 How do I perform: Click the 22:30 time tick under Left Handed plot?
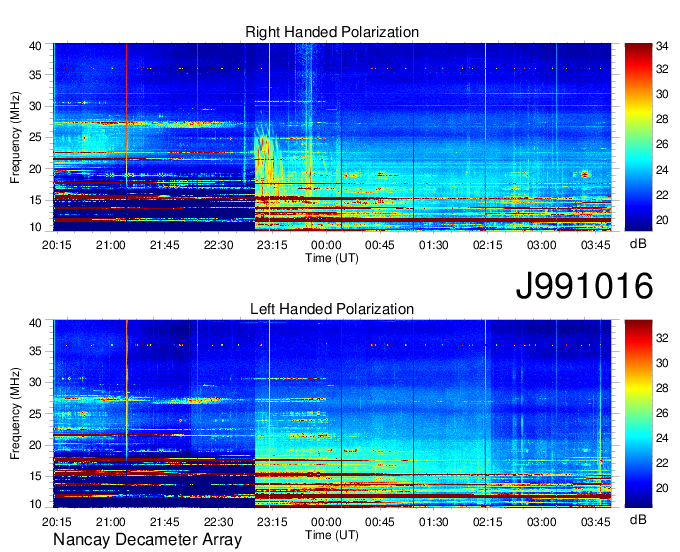click(x=219, y=522)
